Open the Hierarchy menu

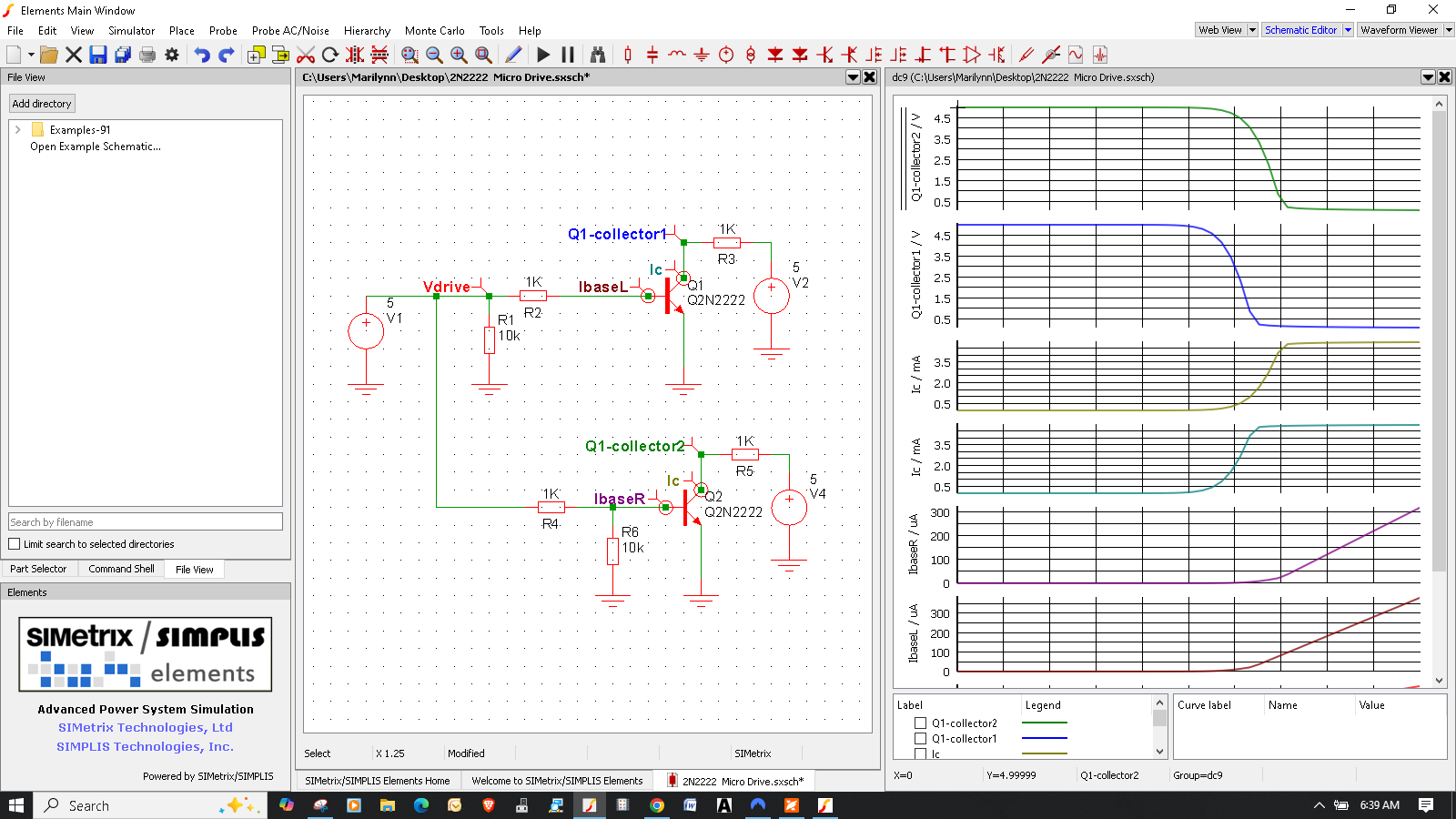[x=367, y=30]
